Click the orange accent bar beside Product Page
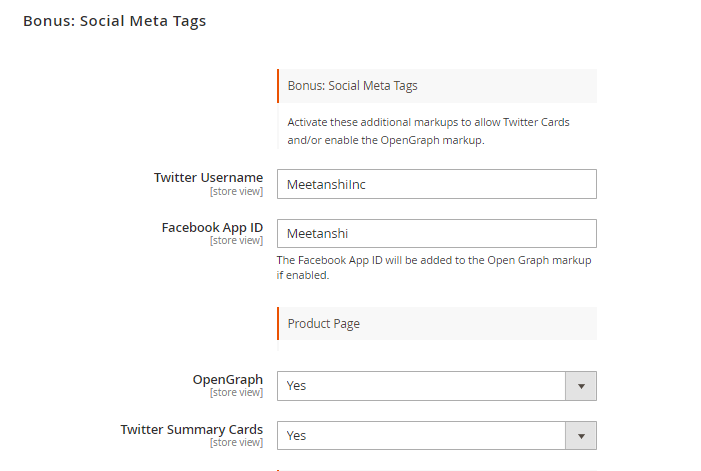The height and width of the screenshot is (471, 701). 278,324
